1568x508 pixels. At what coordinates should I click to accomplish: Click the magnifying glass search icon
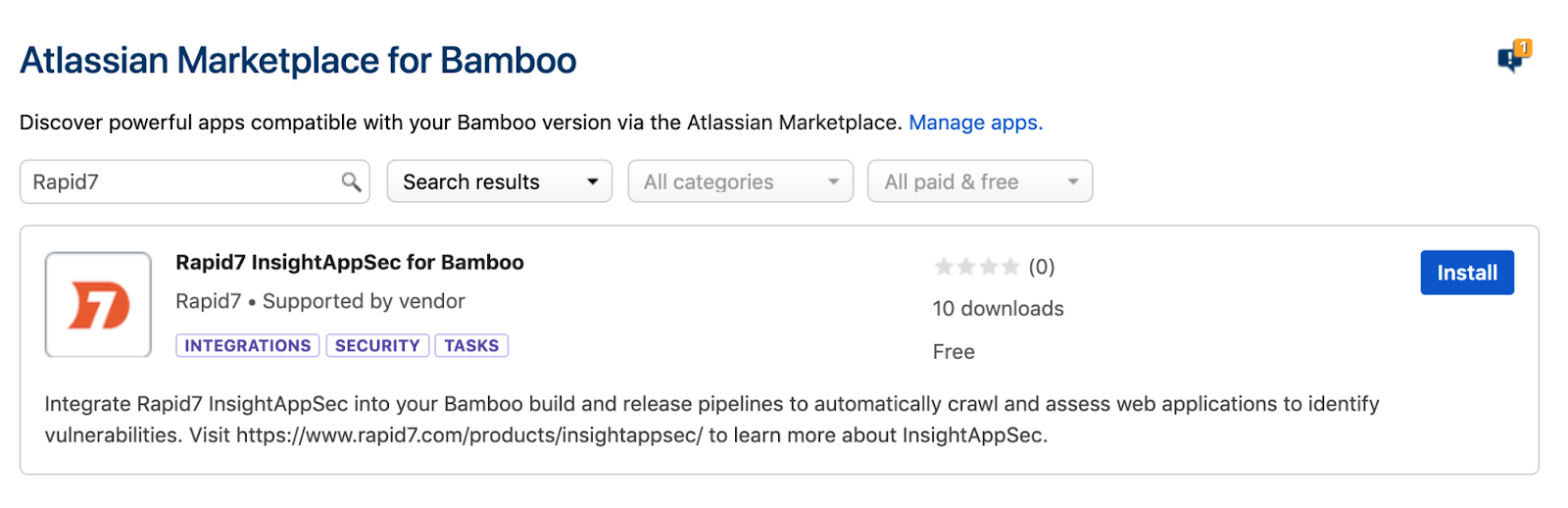click(x=351, y=182)
